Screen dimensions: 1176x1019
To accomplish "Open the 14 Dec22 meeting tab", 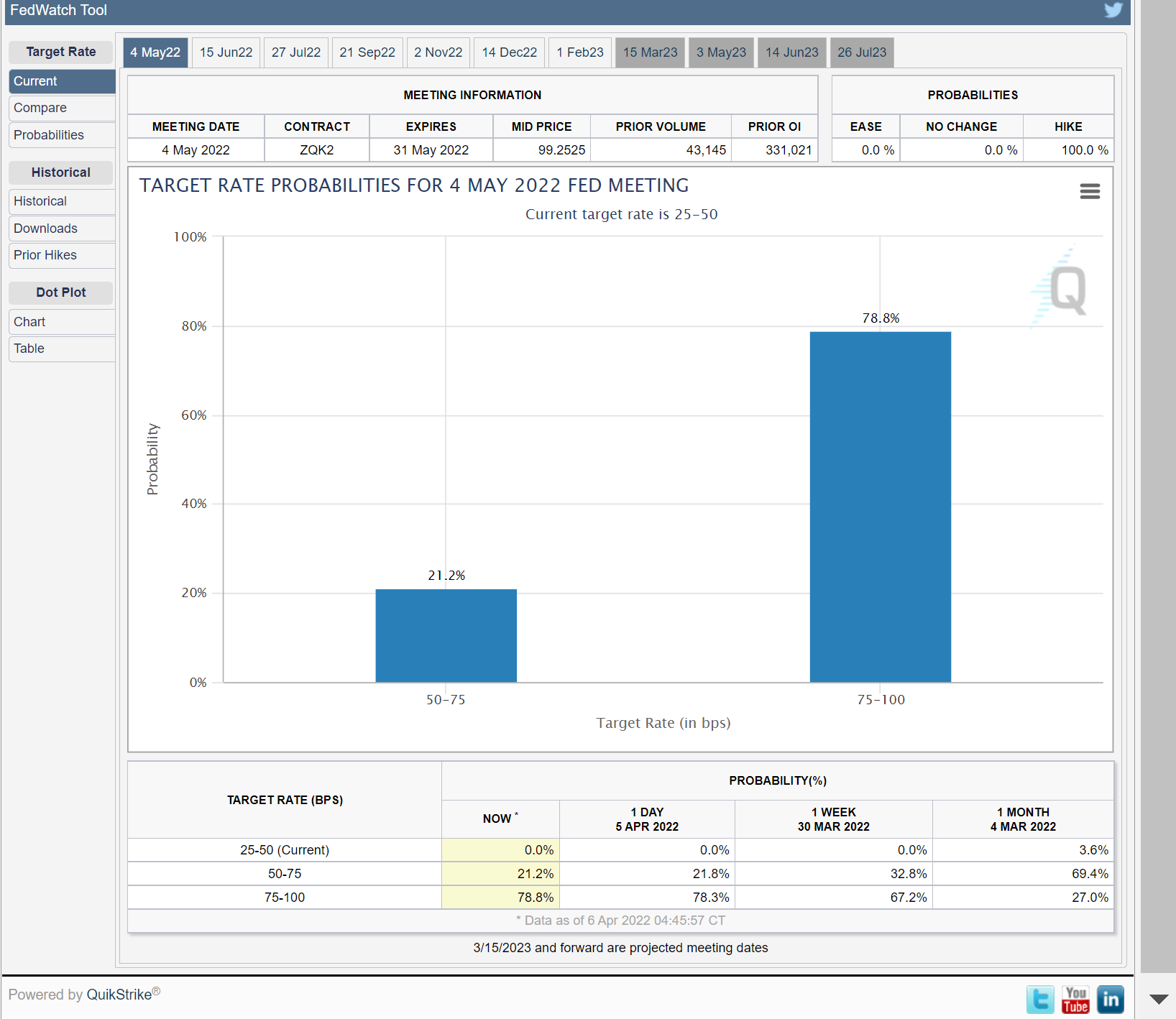I will point(509,52).
